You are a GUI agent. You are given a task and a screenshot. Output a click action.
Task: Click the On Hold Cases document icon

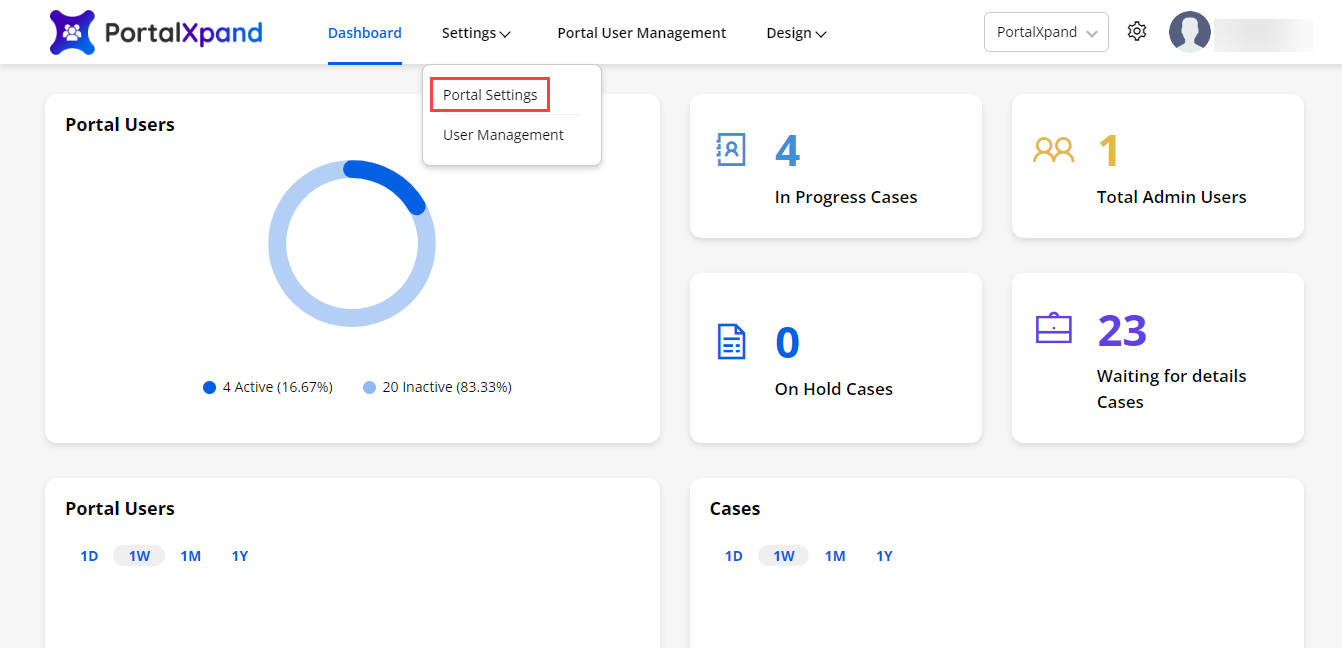pos(732,341)
